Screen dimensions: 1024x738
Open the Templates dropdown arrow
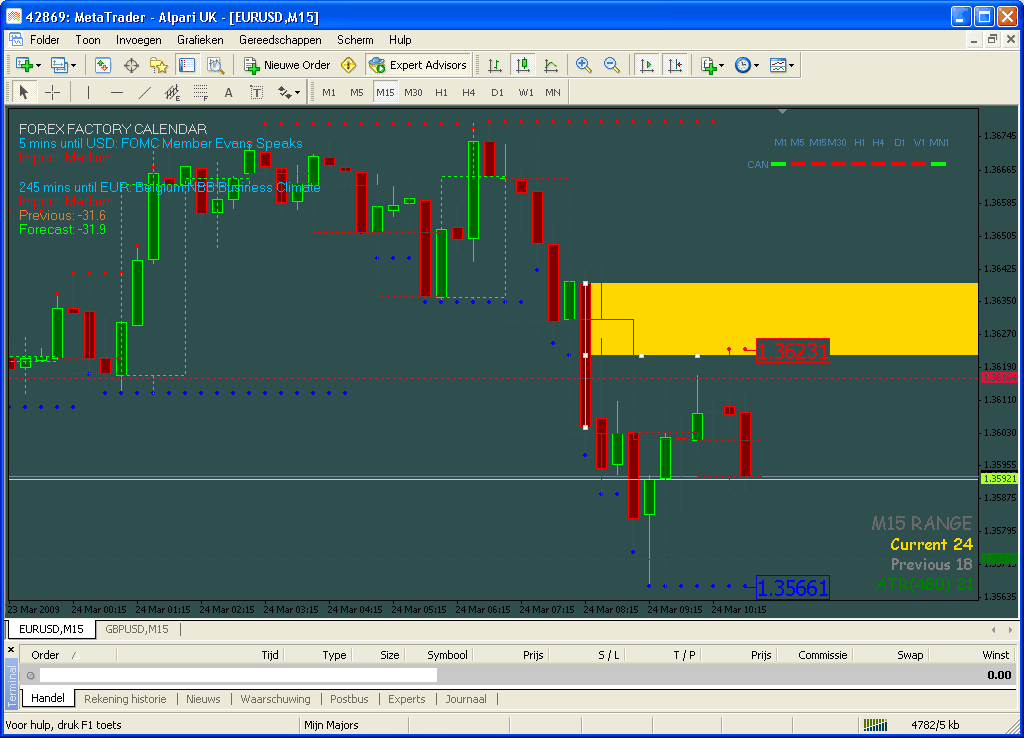tap(792, 65)
